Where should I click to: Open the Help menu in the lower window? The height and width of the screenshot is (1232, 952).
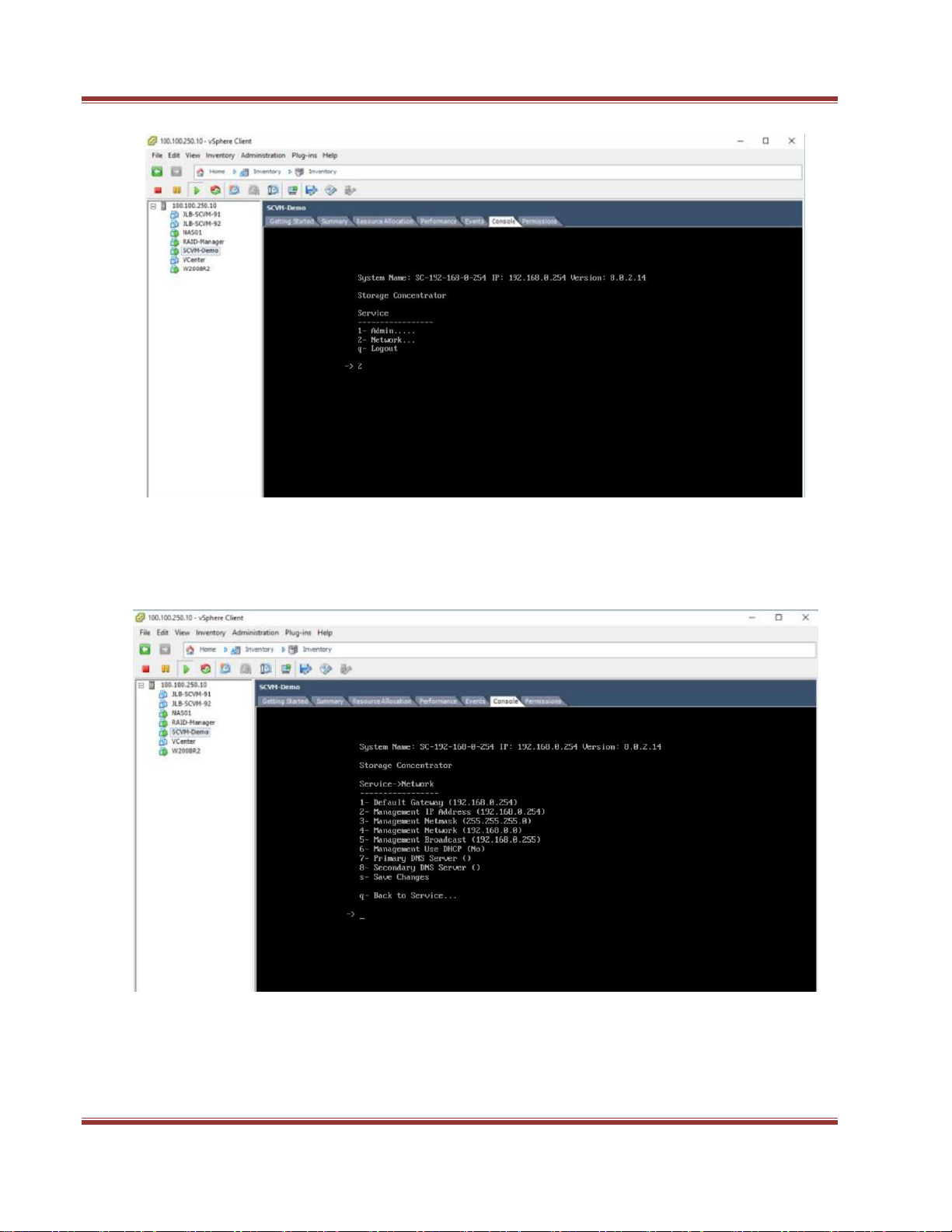click(x=325, y=633)
